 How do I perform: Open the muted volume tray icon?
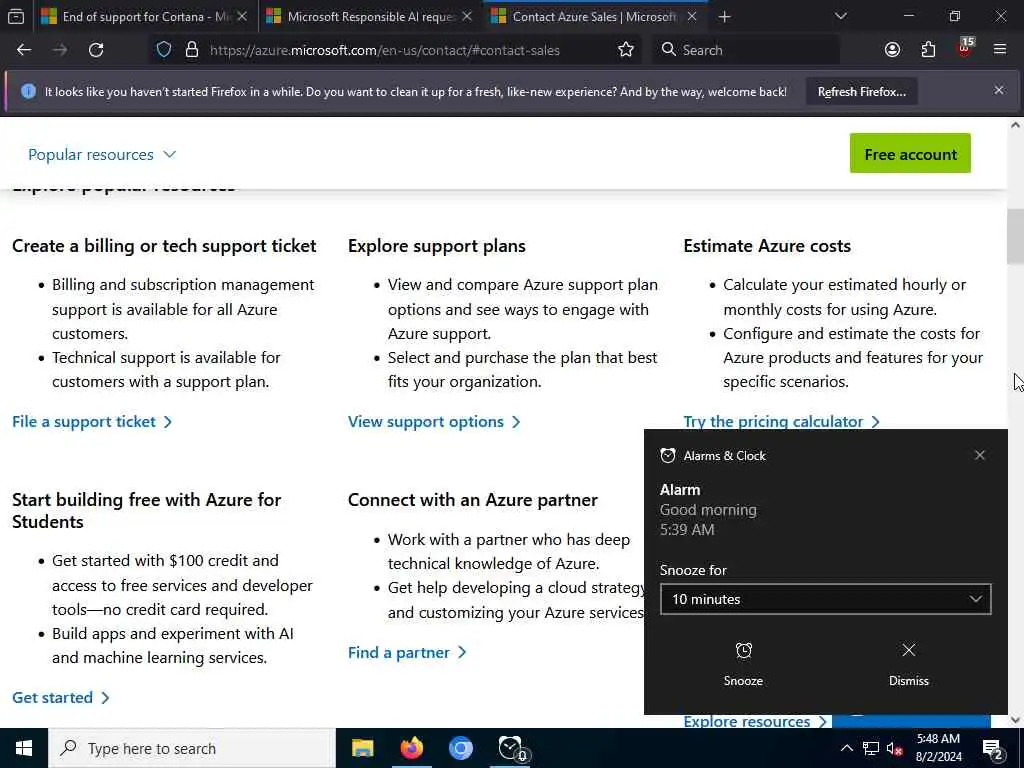tap(894, 748)
